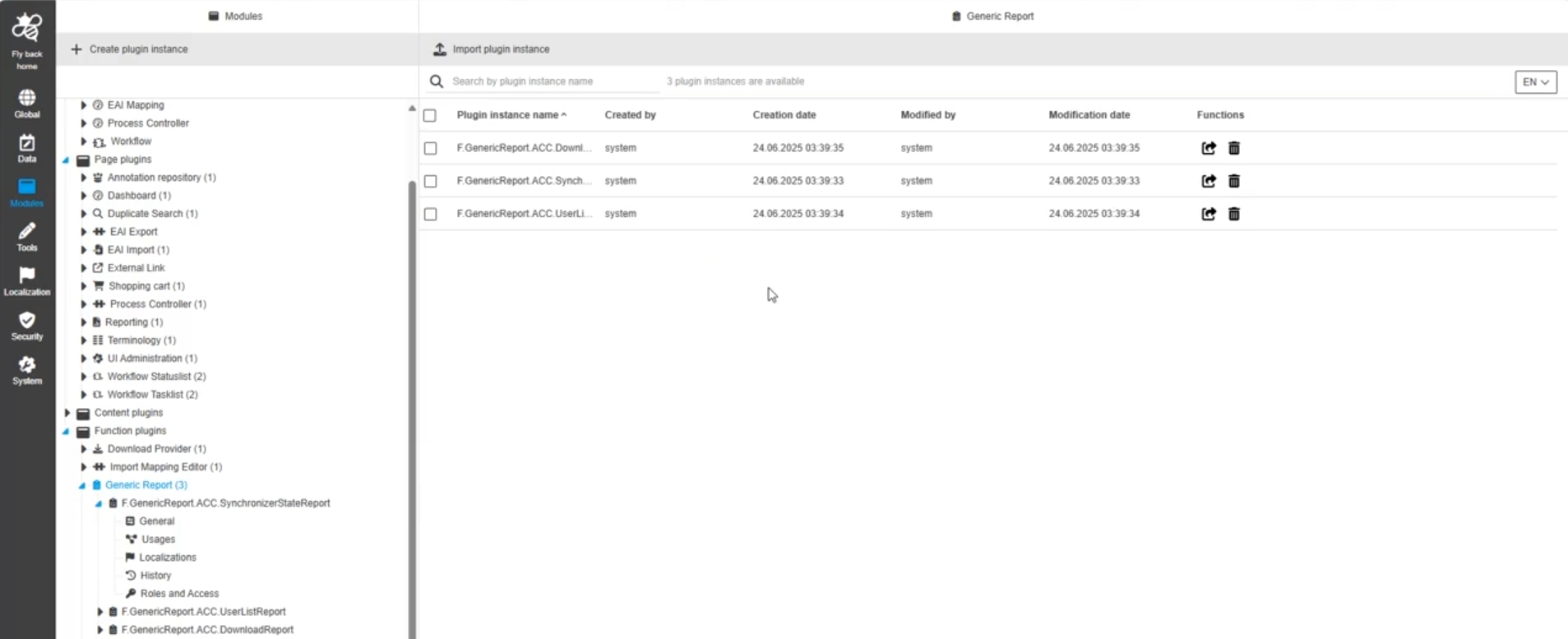Delete the F.GenericReport.ACC.UserLi plugin instance
Image resolution: width=1568 pixels, height=639 pixels.
(x=1233, y=214)
